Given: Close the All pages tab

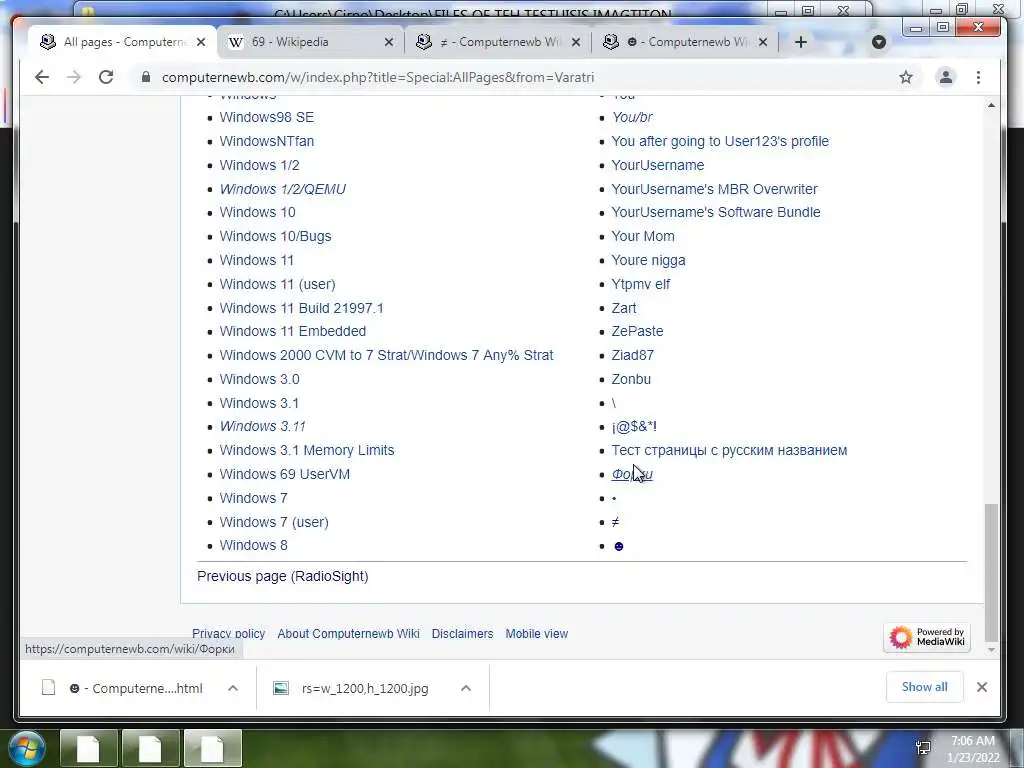Looking at the screenshot, I should [201, 42].
